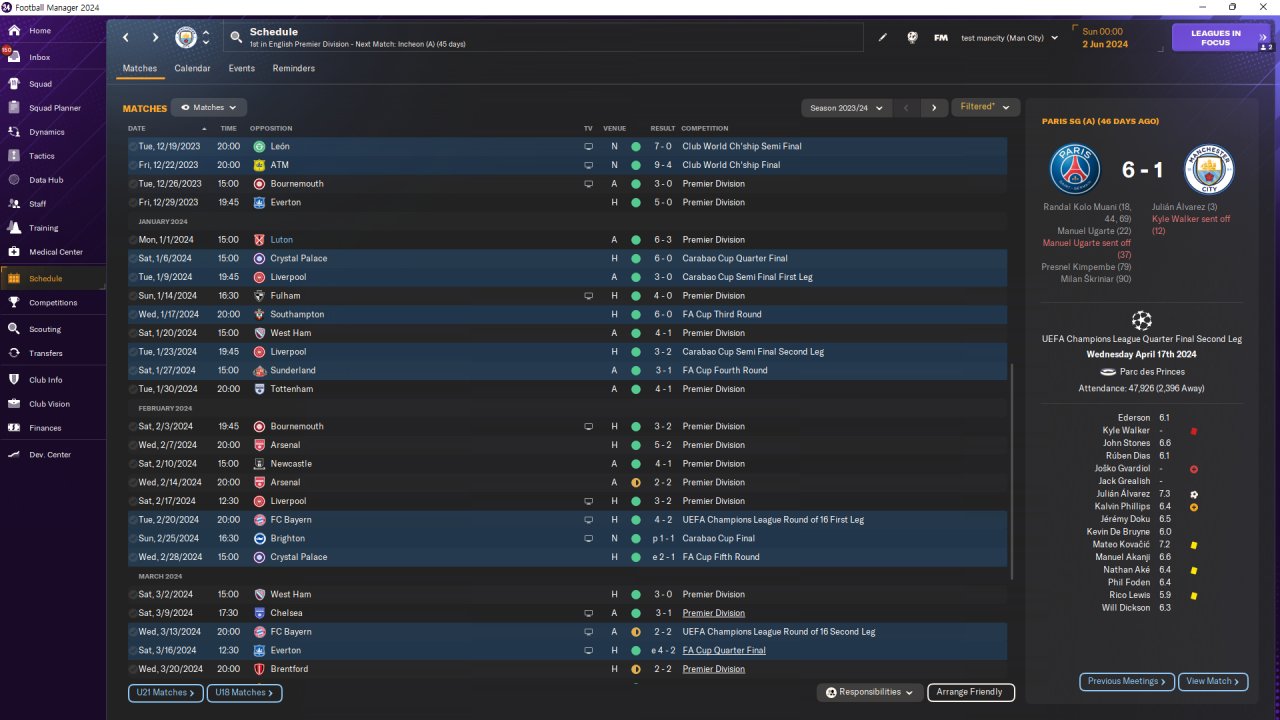Select Schedule in the sidebar
Image resolution: width=1280 pixels, height=720 pixels.
tap(52, 279)
